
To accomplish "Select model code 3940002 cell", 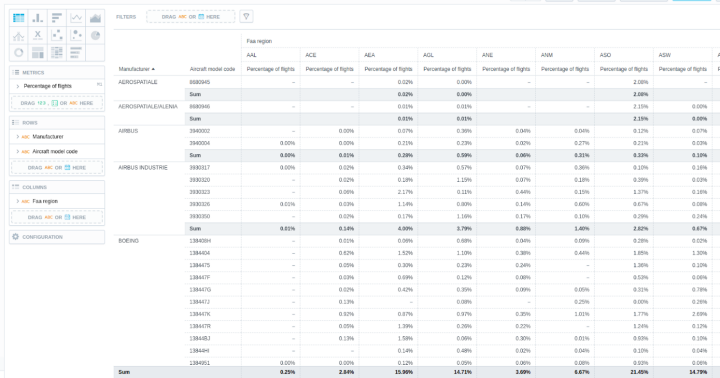I will [200, 131].
